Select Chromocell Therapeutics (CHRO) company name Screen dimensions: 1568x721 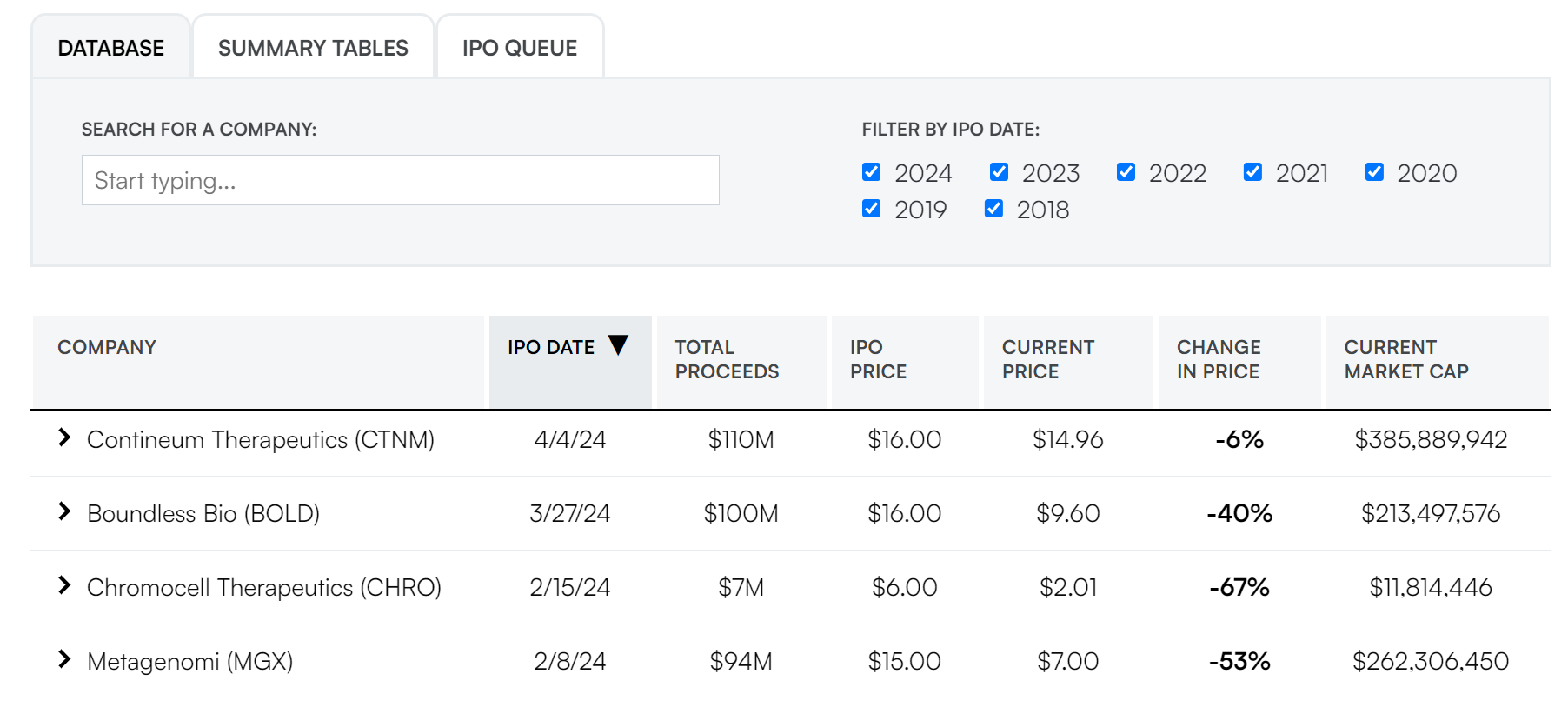point(264,588)
